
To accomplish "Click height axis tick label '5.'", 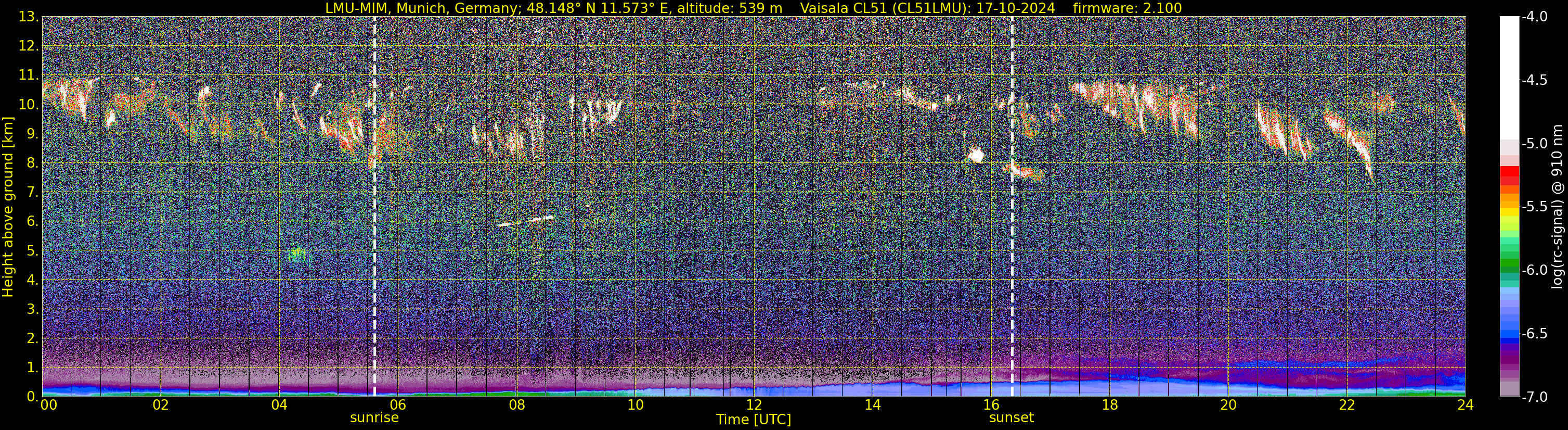I will [32, 251].
